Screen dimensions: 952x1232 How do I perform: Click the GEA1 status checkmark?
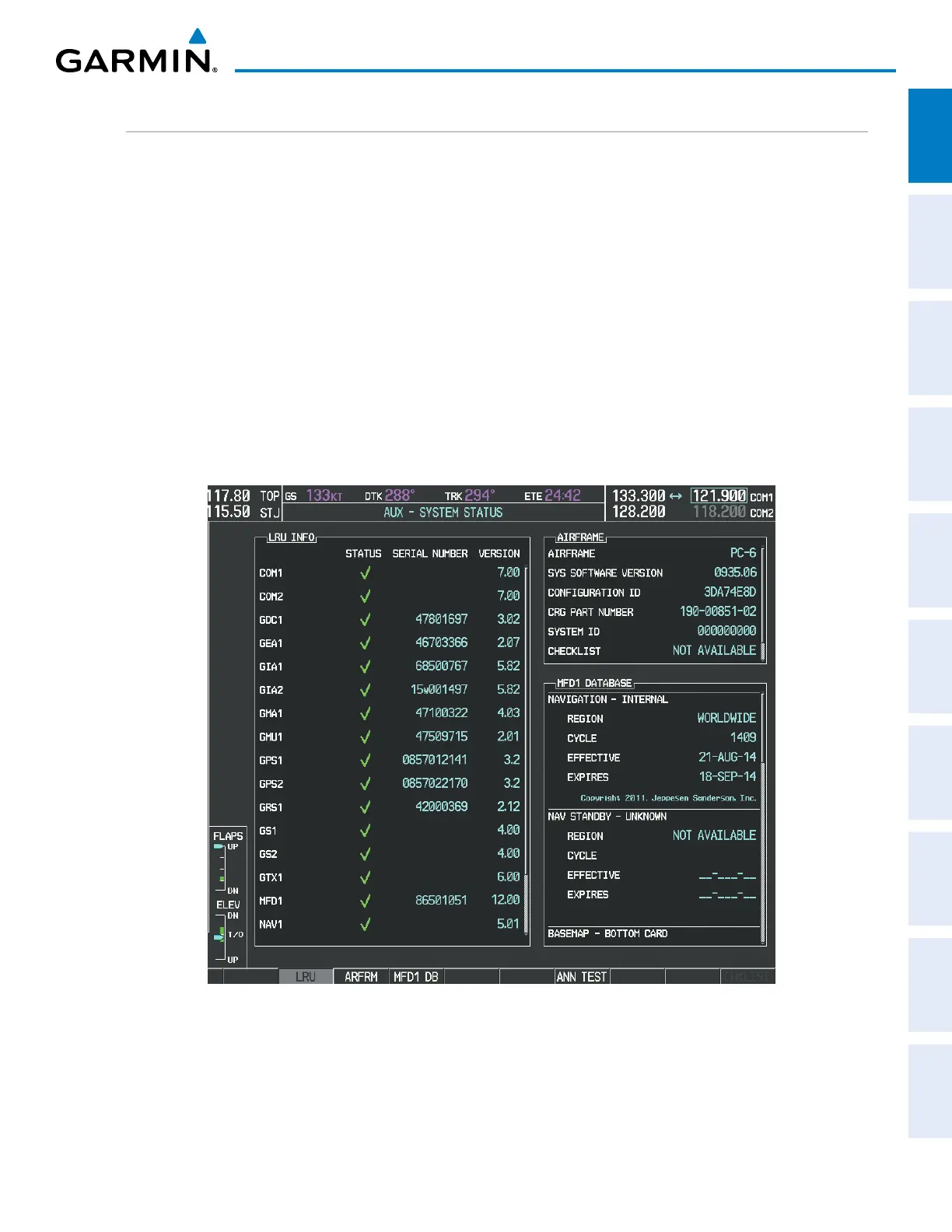[x=365, y=643]
